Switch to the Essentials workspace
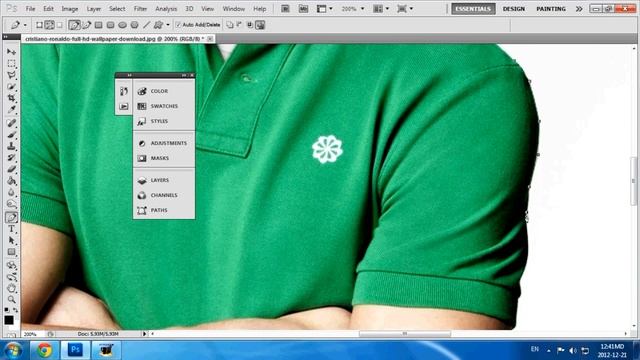640x360 pixels. pos(473,9)
